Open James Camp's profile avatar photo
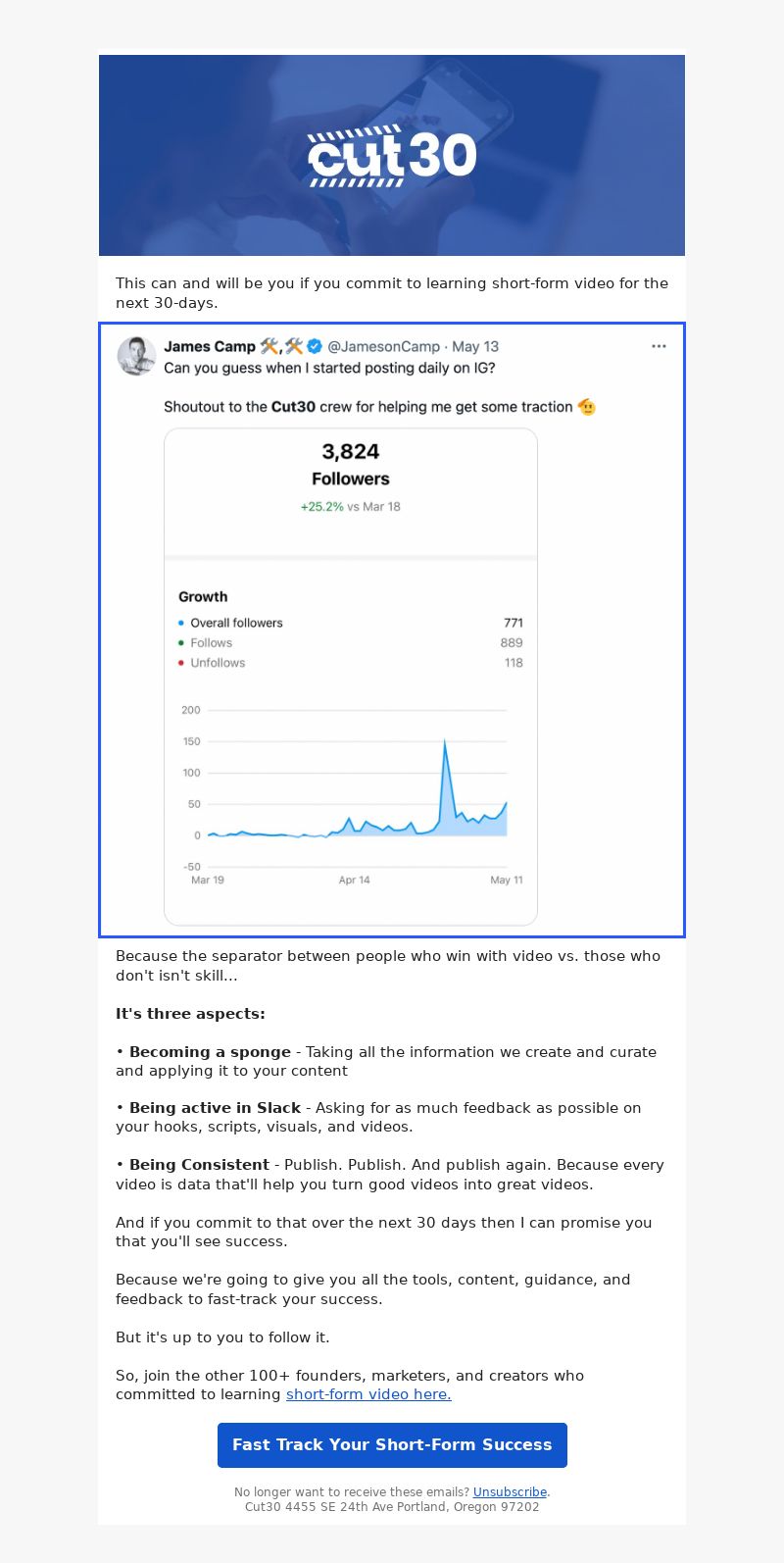Image resolution: width=784 pixels, height=1563 pixels. 137,356
